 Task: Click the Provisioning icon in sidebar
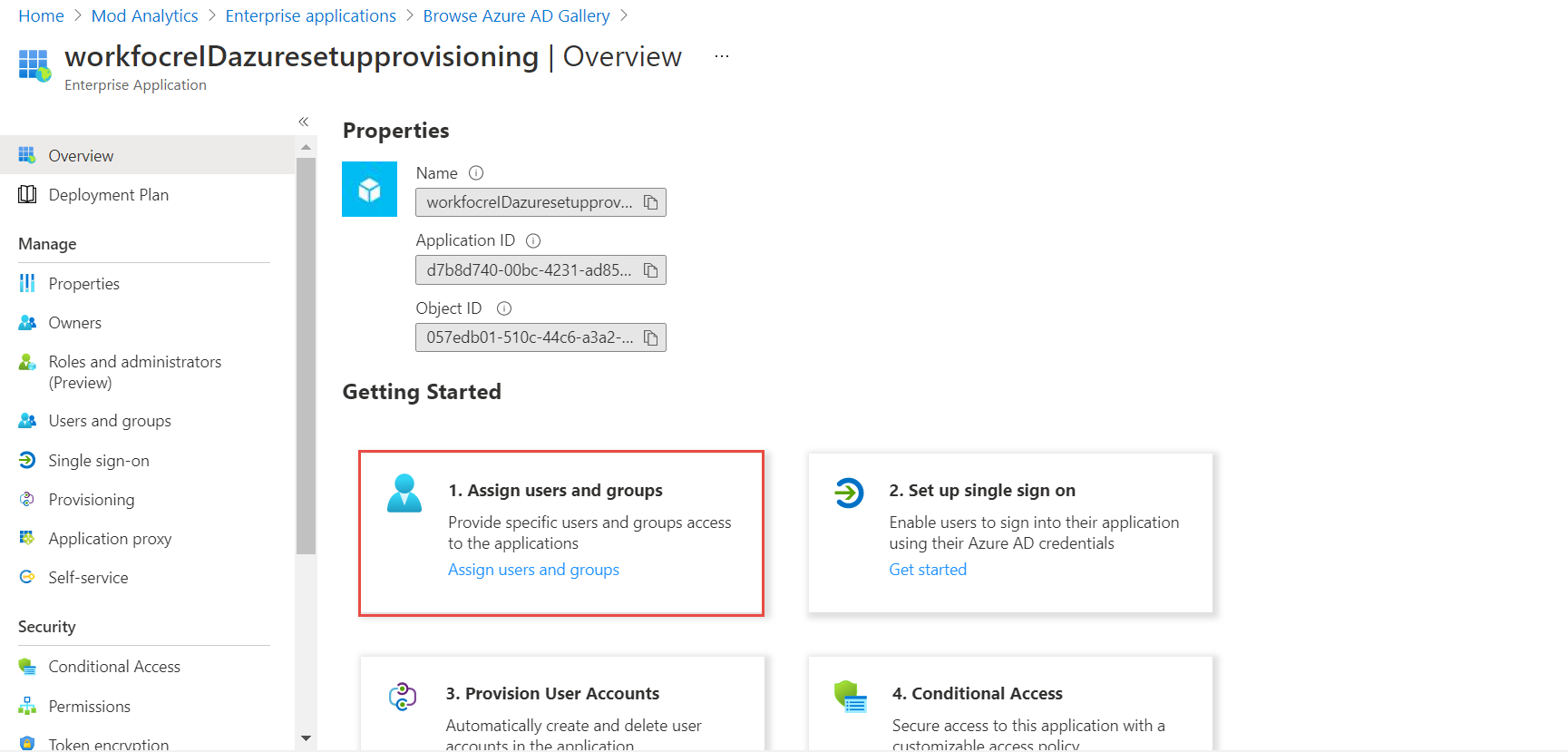point(27,499)
